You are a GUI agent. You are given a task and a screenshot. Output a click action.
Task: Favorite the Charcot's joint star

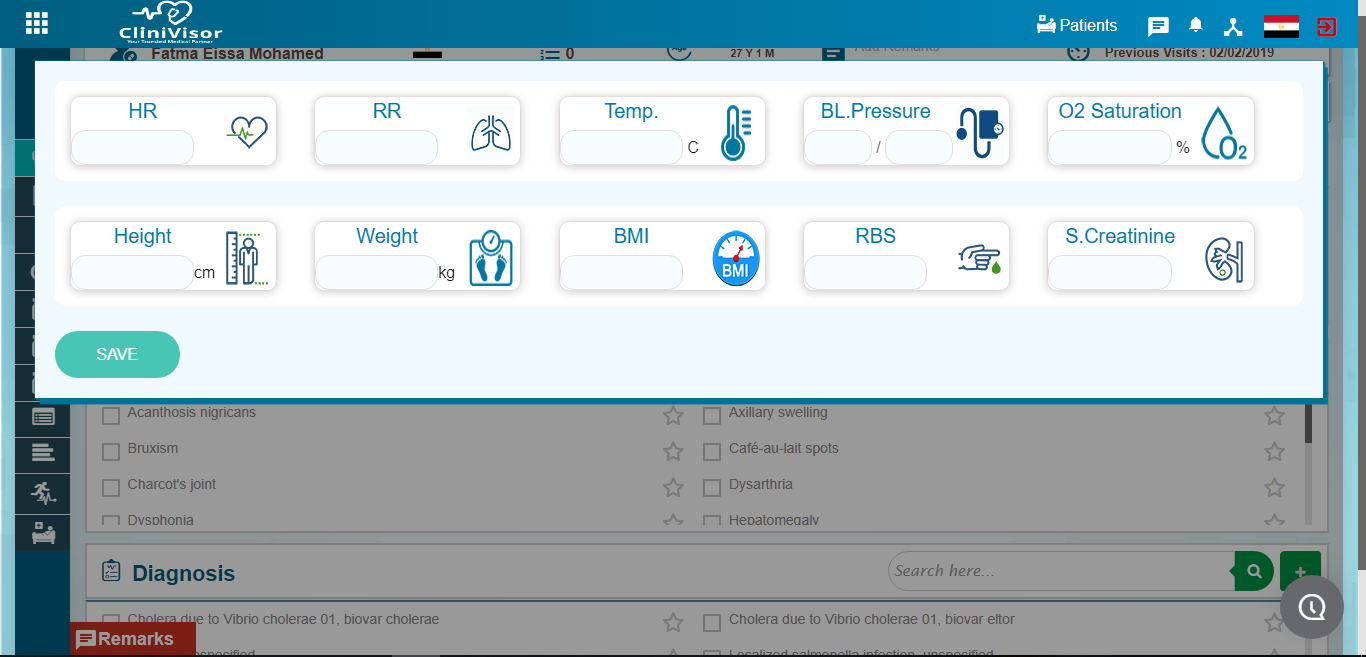[x=673, y=487]
